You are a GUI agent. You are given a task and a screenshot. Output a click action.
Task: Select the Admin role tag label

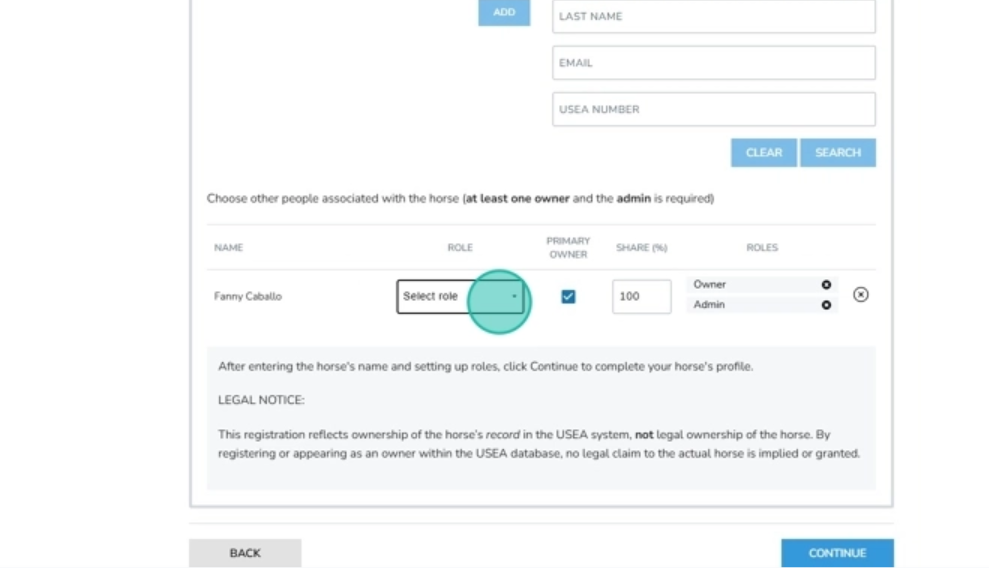(709, 305)
